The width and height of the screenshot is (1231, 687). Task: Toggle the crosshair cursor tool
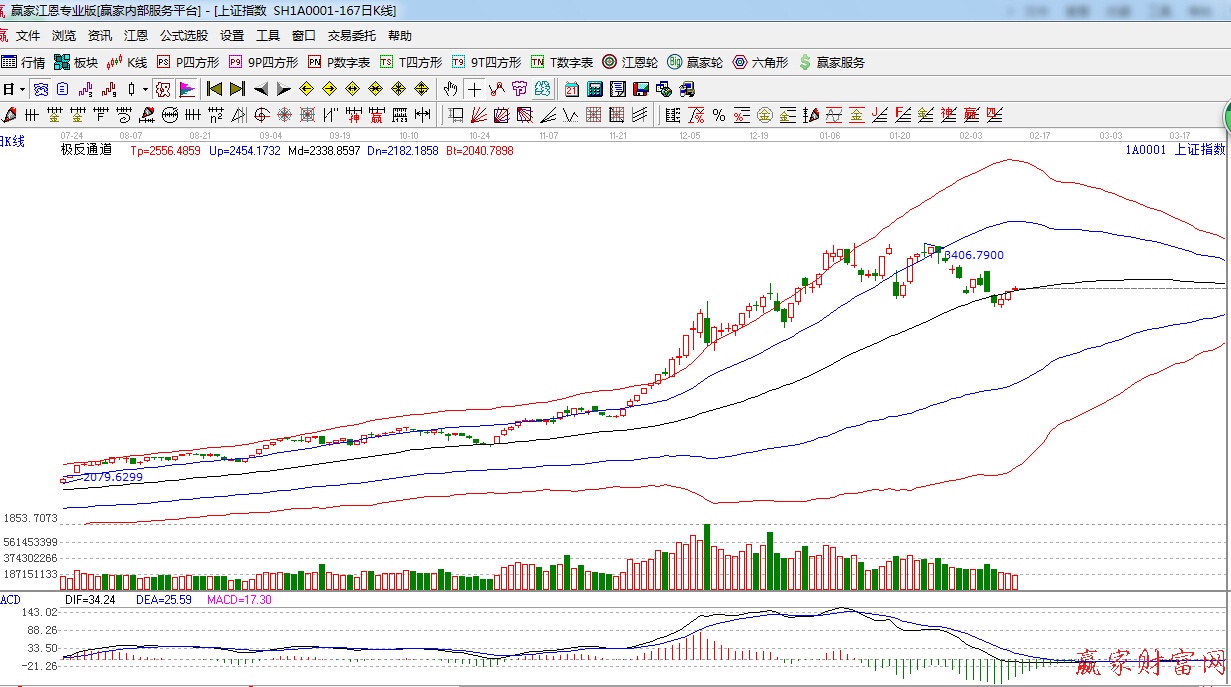tap(474, 89)
